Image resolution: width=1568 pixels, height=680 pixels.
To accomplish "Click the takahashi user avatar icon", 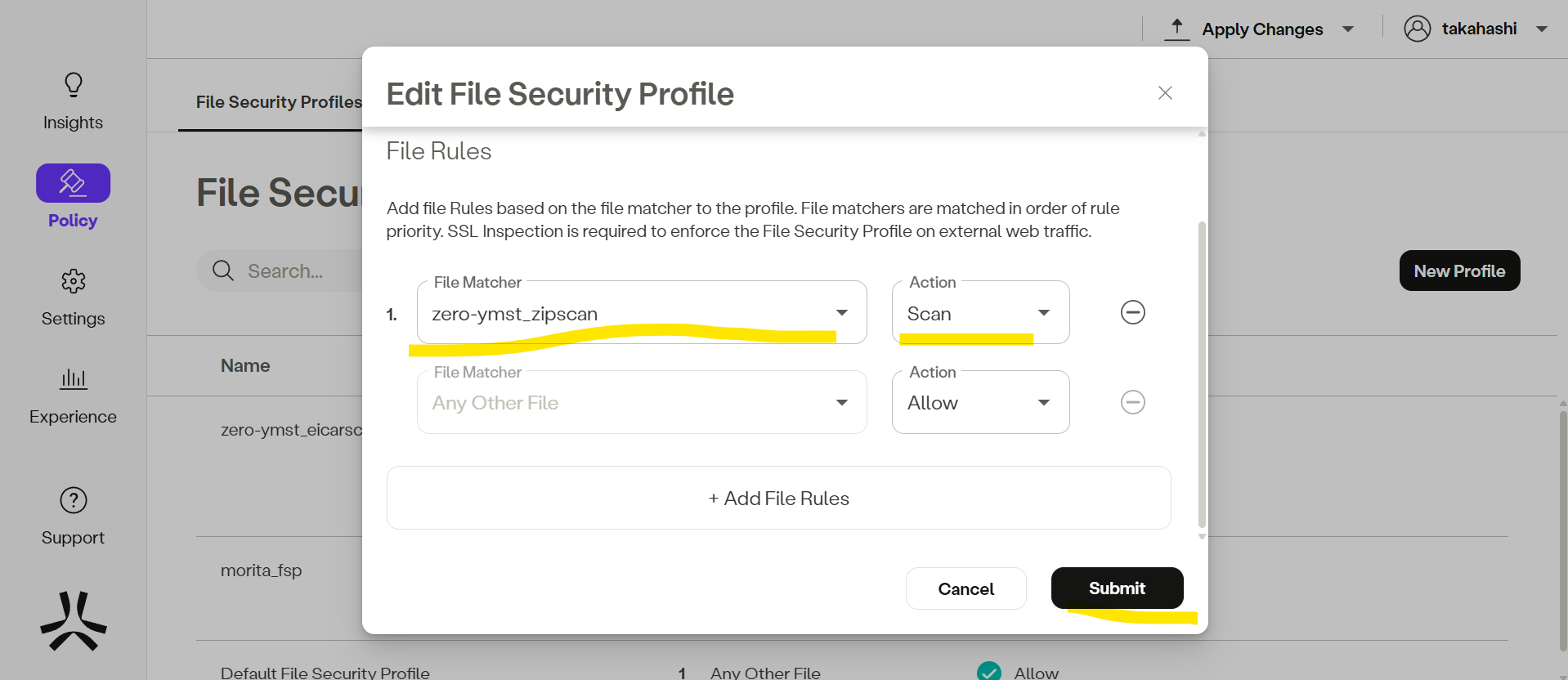I will (x=1417, y=29).
